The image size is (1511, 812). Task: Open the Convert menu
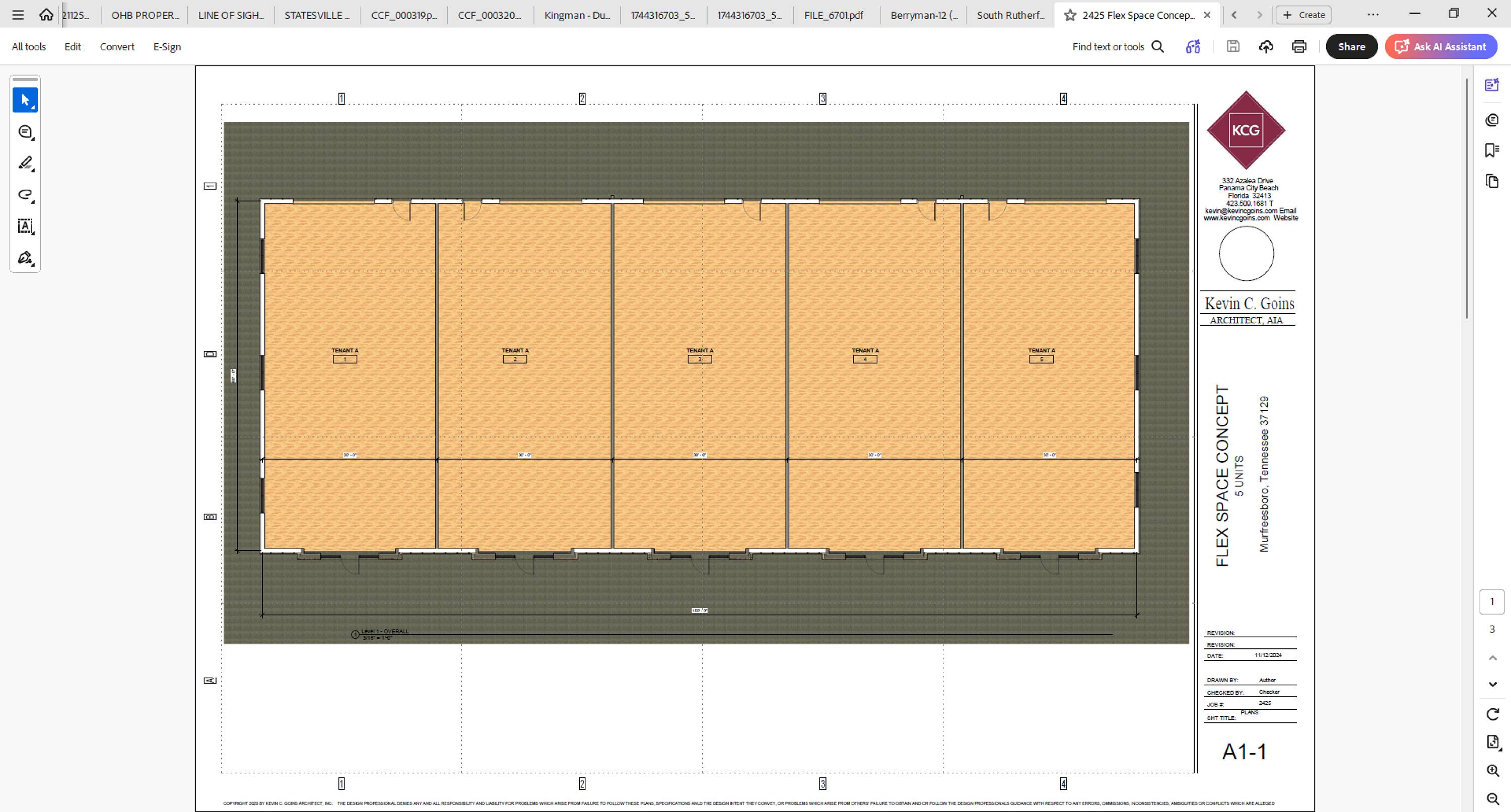click(117, 47)
